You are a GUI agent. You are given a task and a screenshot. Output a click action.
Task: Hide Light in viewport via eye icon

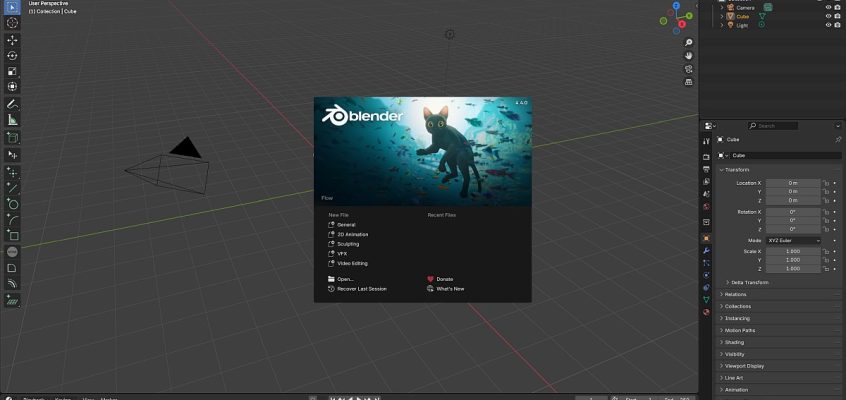pyautogui.click(x=828, y=25)
